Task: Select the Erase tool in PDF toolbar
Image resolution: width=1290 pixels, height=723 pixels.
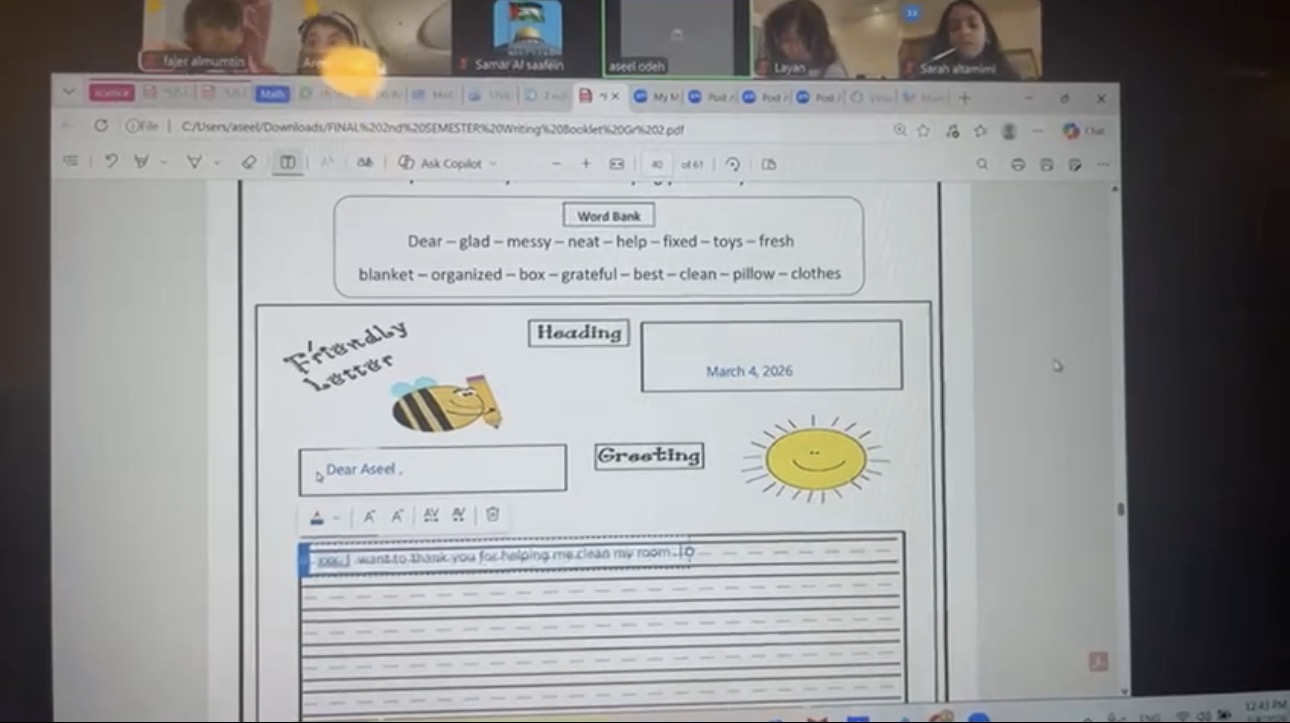Action: coord(249,162)
